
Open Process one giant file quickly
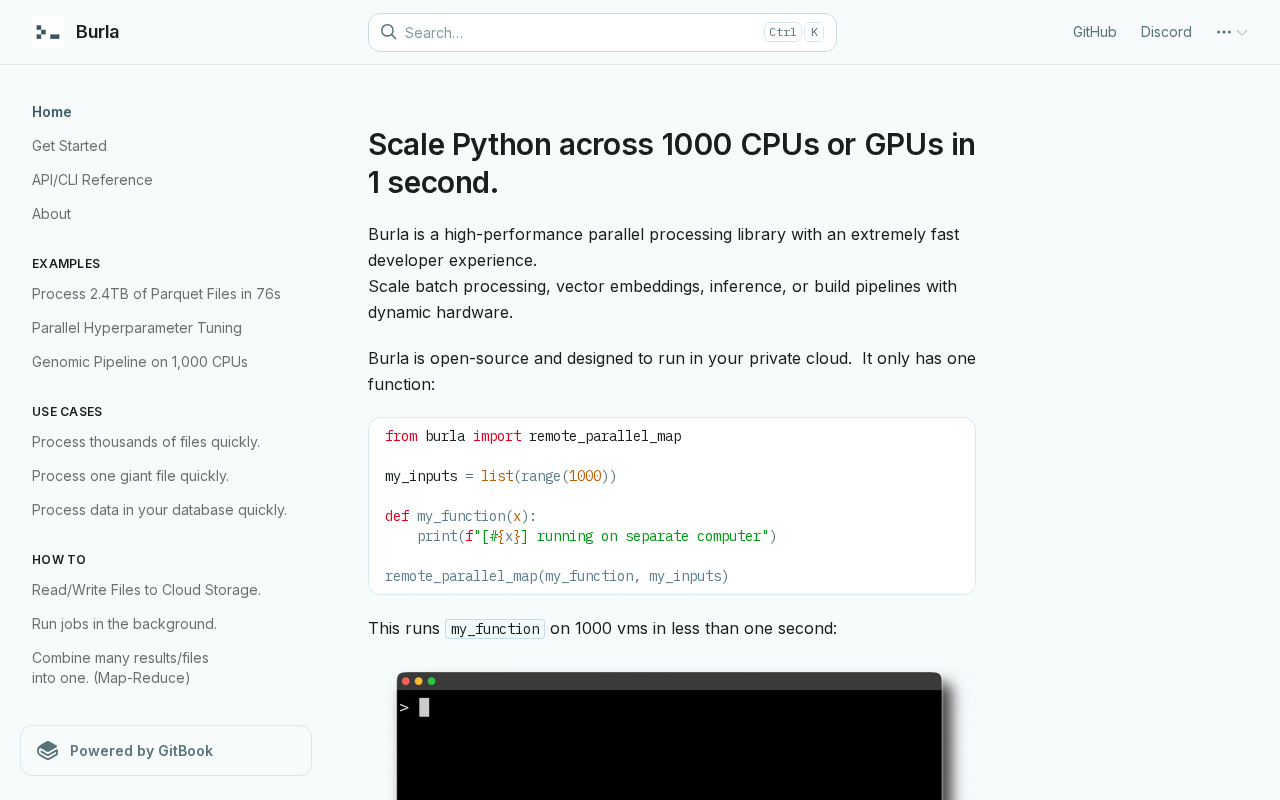(x=130, y=476)
